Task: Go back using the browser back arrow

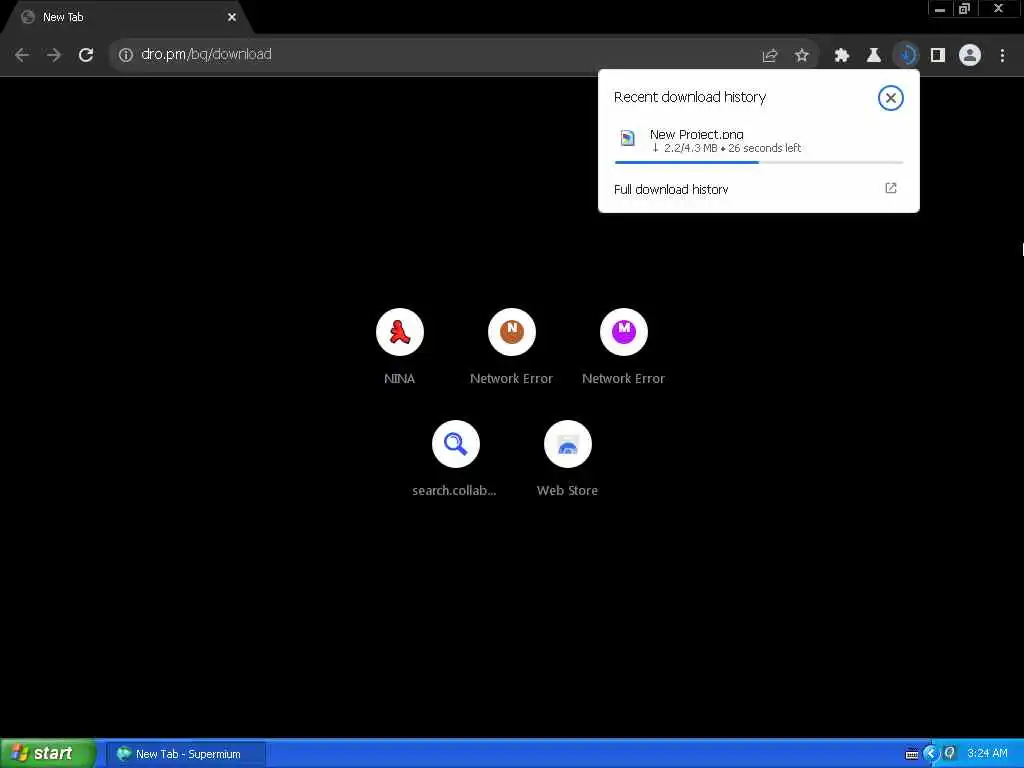Action: pyautogui.click(x=22, y=55)
